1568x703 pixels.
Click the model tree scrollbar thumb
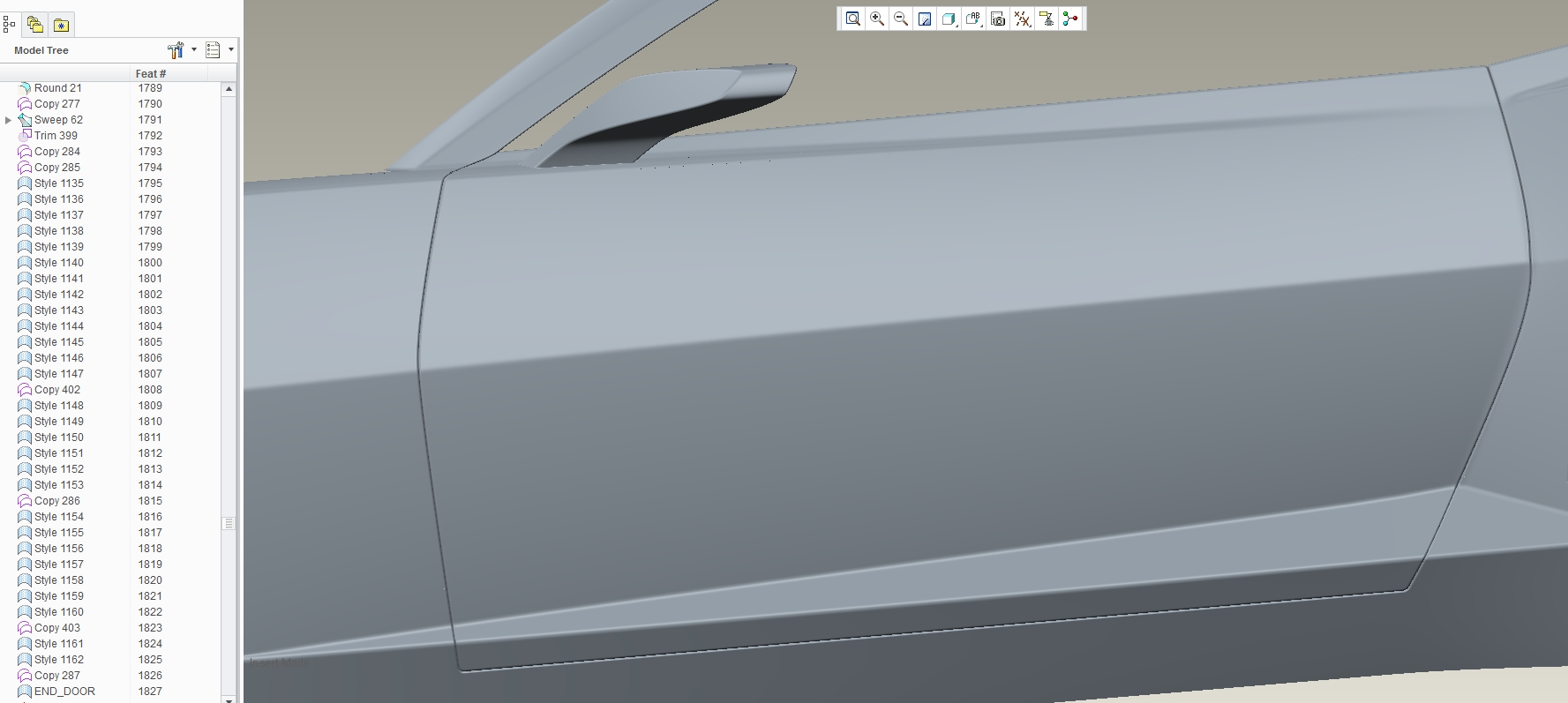click(x=229, y=523)
